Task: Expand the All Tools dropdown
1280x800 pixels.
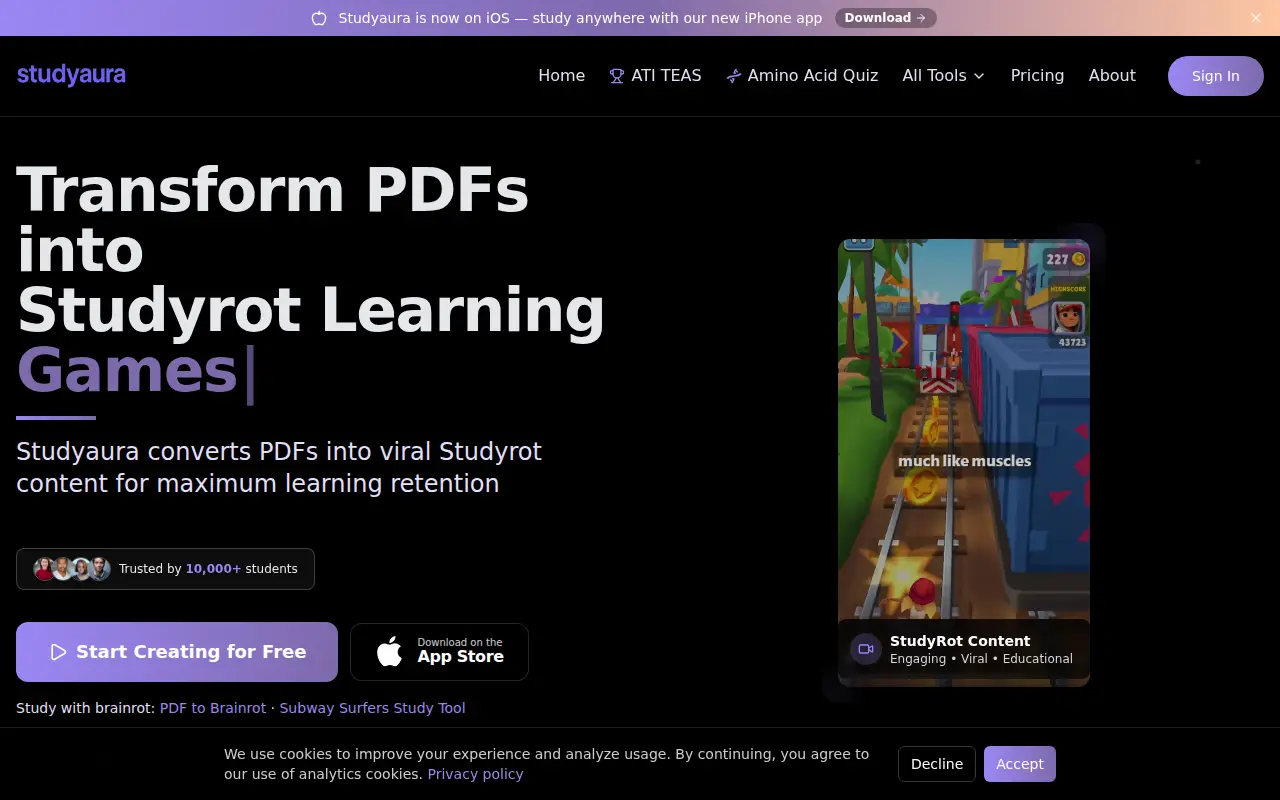Action: [943, 76]
